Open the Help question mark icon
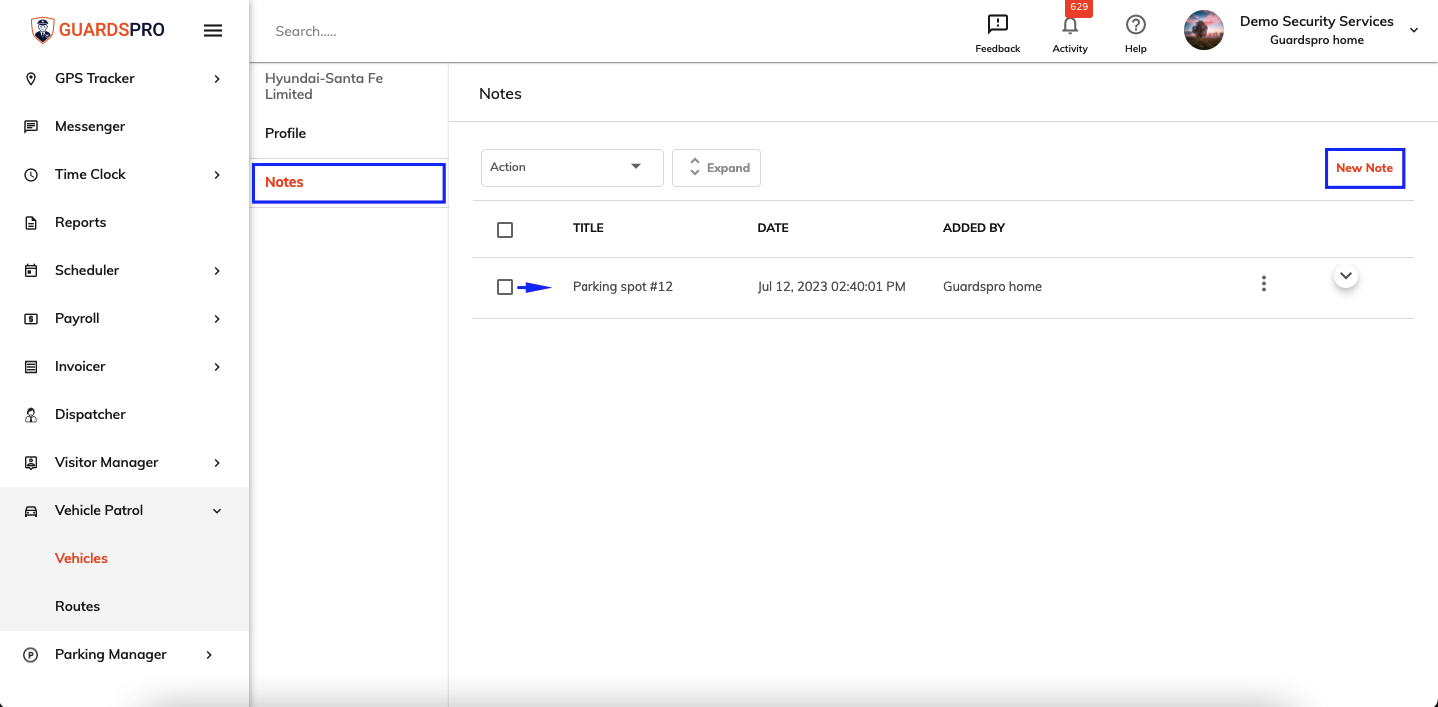This screenshot has width=1438, height=707. 1135,24
